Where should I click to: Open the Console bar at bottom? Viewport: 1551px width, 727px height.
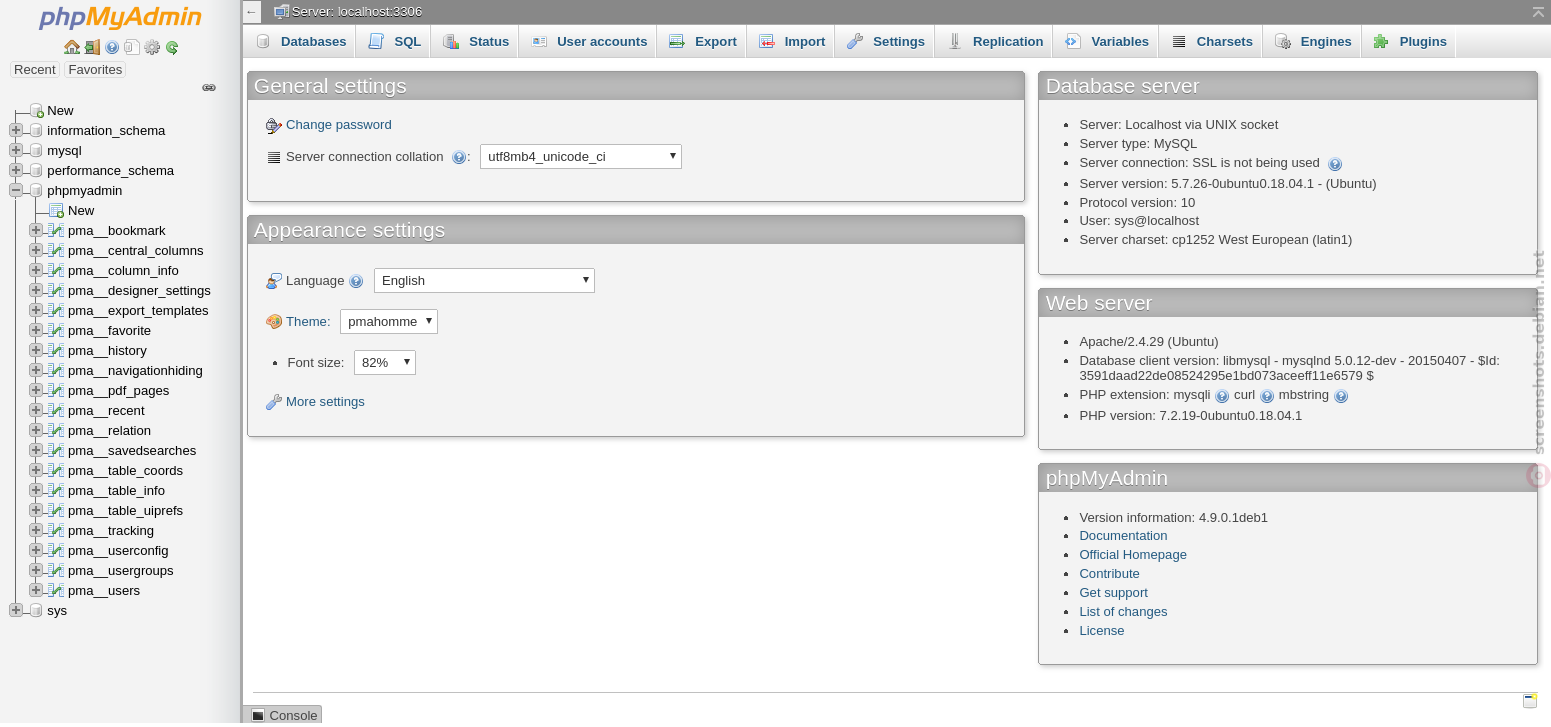pos(283,715)
